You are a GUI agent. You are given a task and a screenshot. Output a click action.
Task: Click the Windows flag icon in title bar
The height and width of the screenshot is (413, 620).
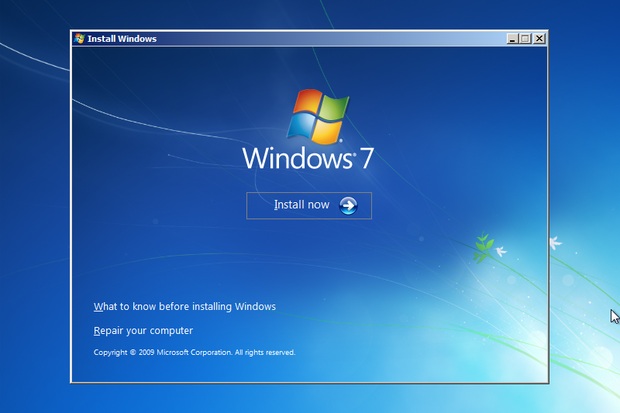79,38
